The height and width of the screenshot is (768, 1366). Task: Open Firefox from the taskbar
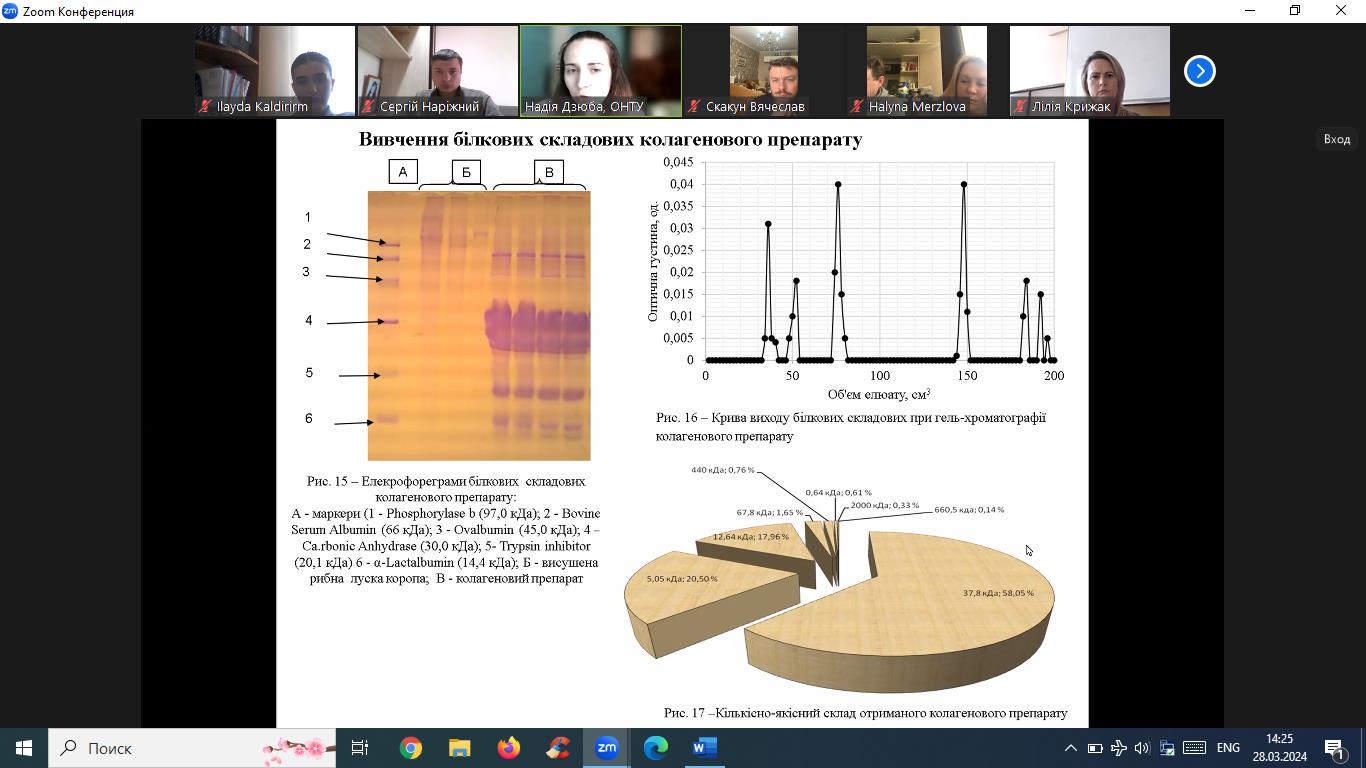coord(509,748)
